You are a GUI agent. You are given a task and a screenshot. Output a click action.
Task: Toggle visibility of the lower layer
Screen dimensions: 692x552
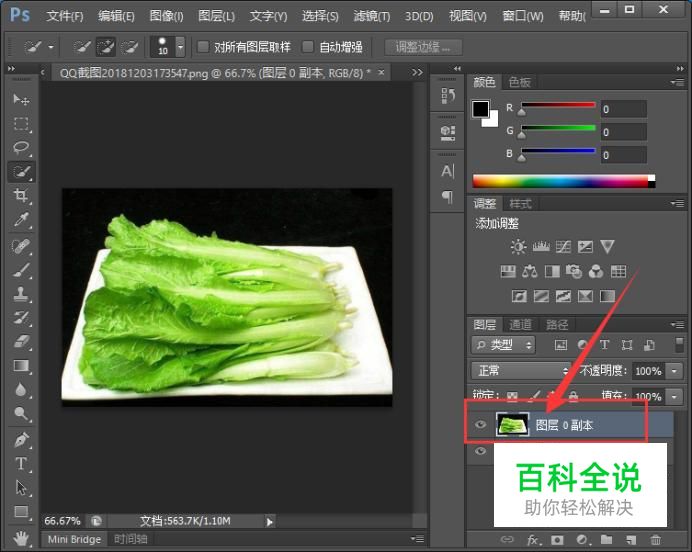click(481, 451)
